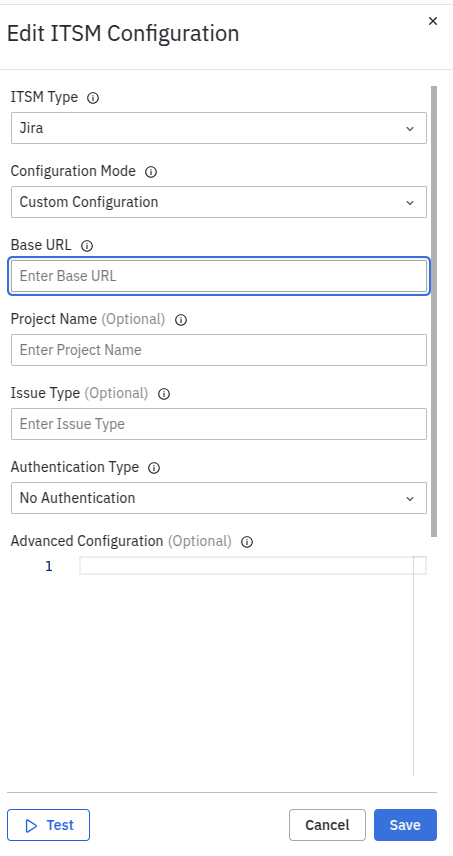Image resolution: width=453 pixels, height=856 pixels.
Task: Click into the Enter Project Name field
Action: (219, 350)
